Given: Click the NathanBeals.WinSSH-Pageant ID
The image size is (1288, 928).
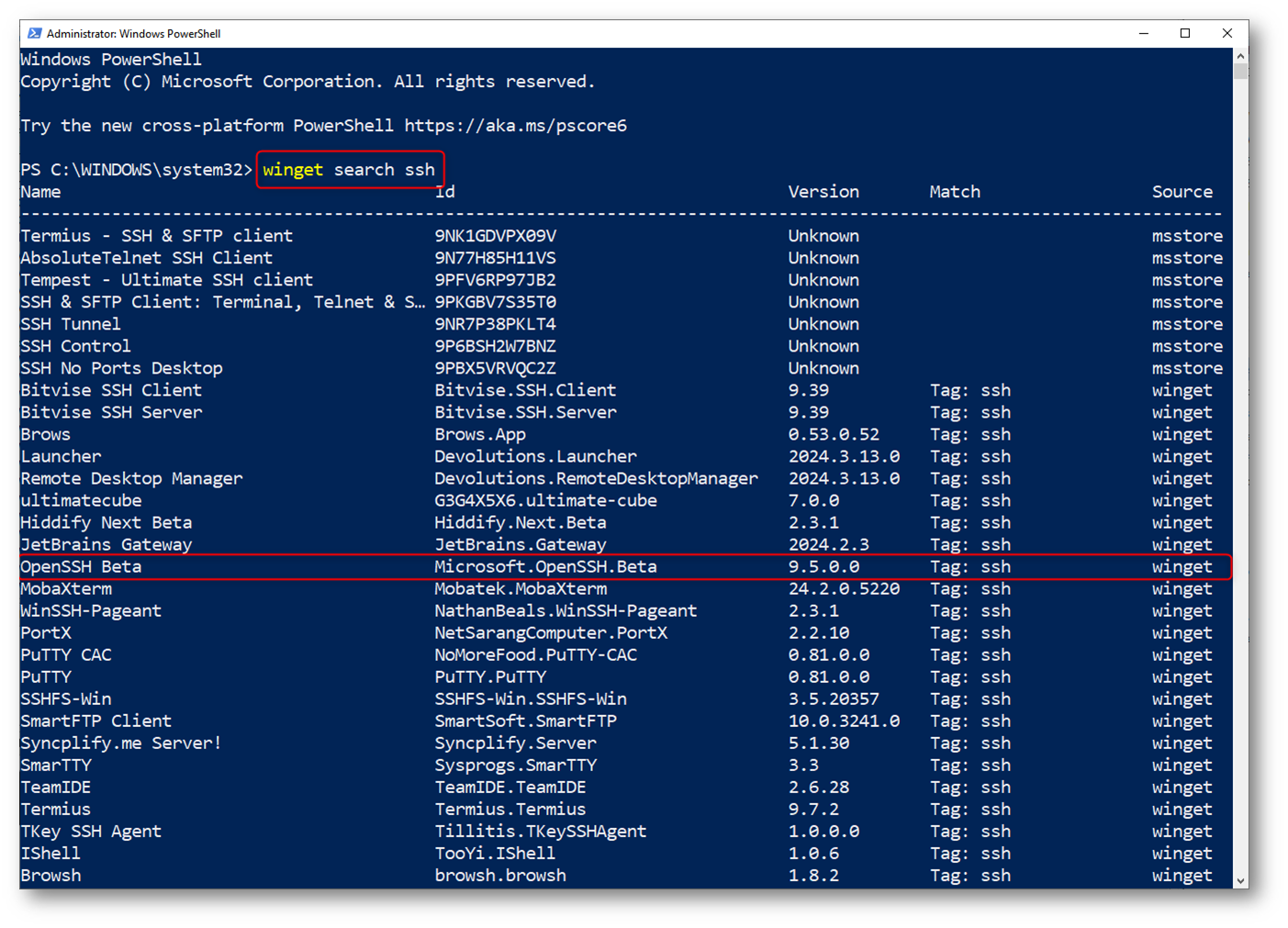Looking at the screenshot, I should click(566, 610).
